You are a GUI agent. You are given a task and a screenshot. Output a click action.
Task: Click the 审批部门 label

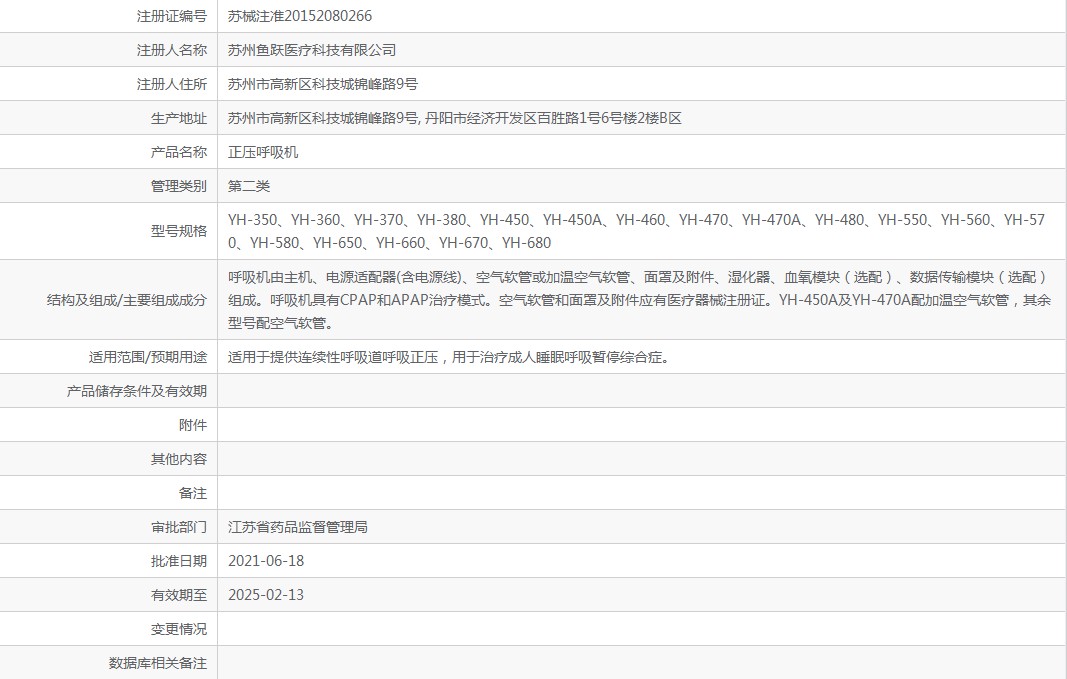(x=178, y=527)
